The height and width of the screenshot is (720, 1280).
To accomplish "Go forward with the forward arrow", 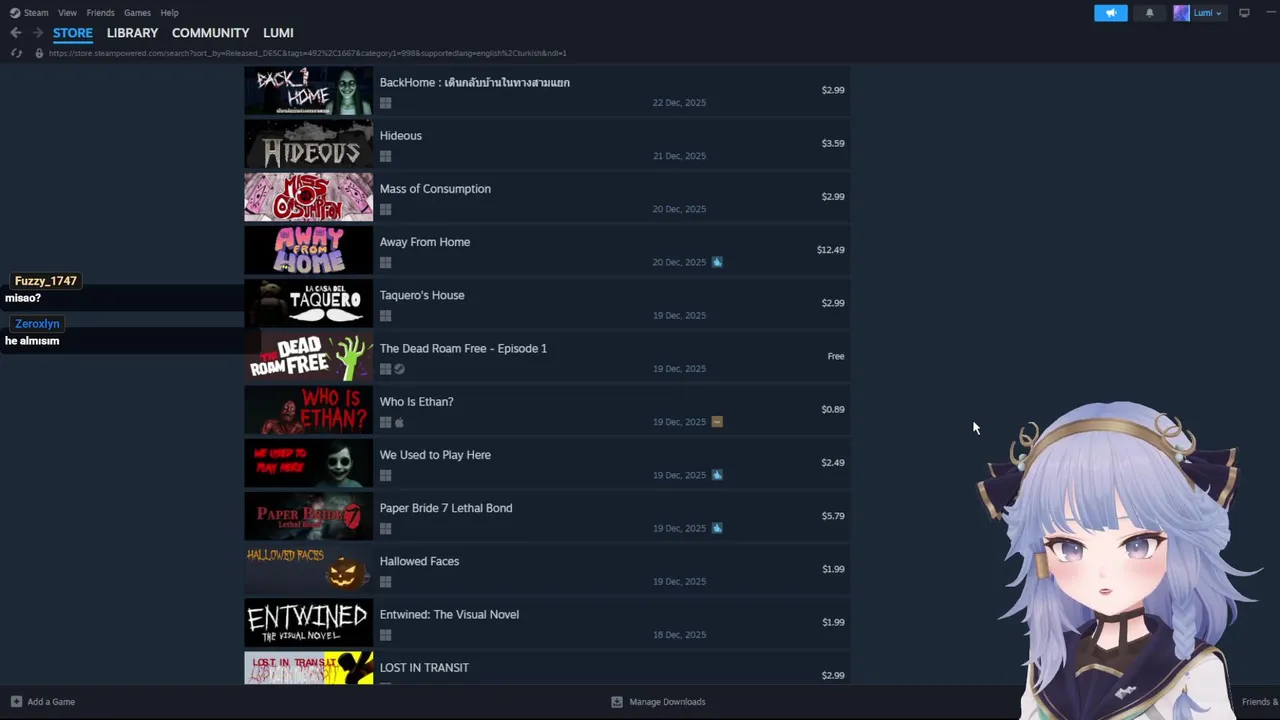I will (38, 33).
